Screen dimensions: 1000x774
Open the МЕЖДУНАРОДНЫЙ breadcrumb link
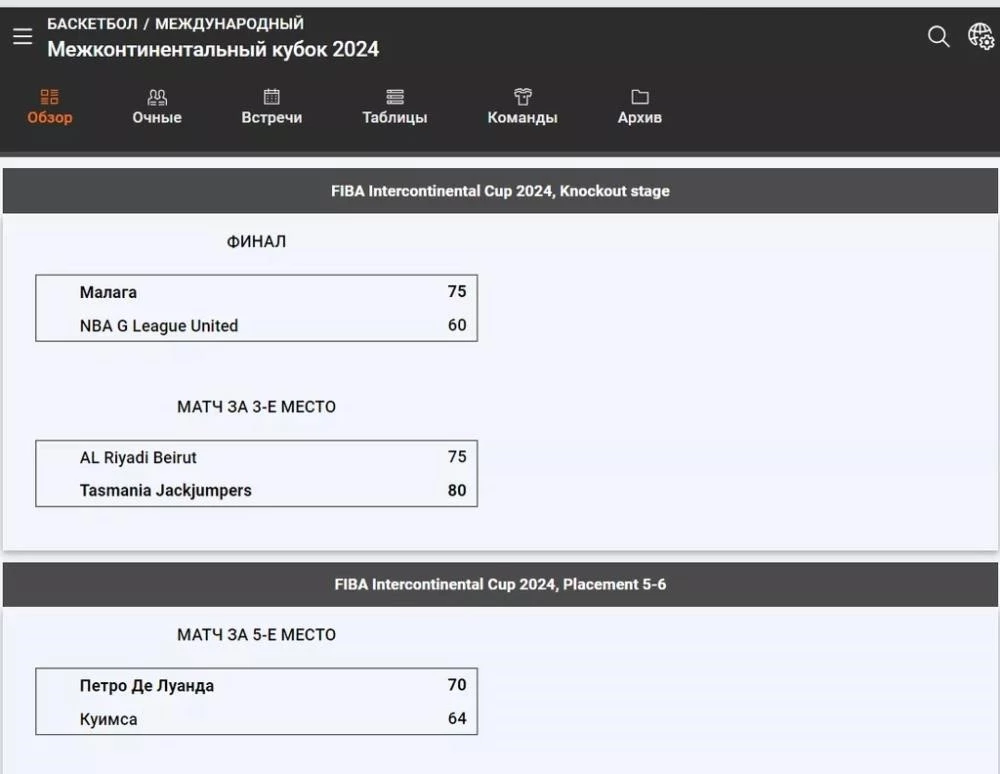point(230,24)
